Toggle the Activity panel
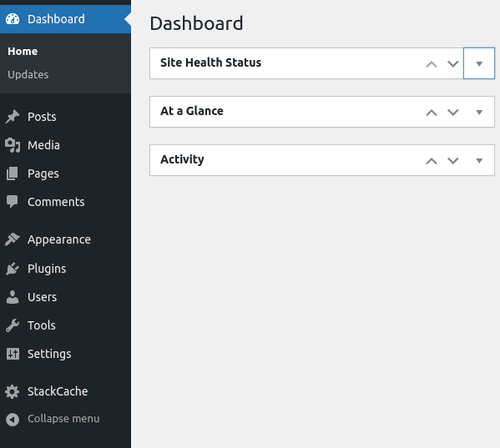This screenshot has width=500, height=448. pos(479,160)
